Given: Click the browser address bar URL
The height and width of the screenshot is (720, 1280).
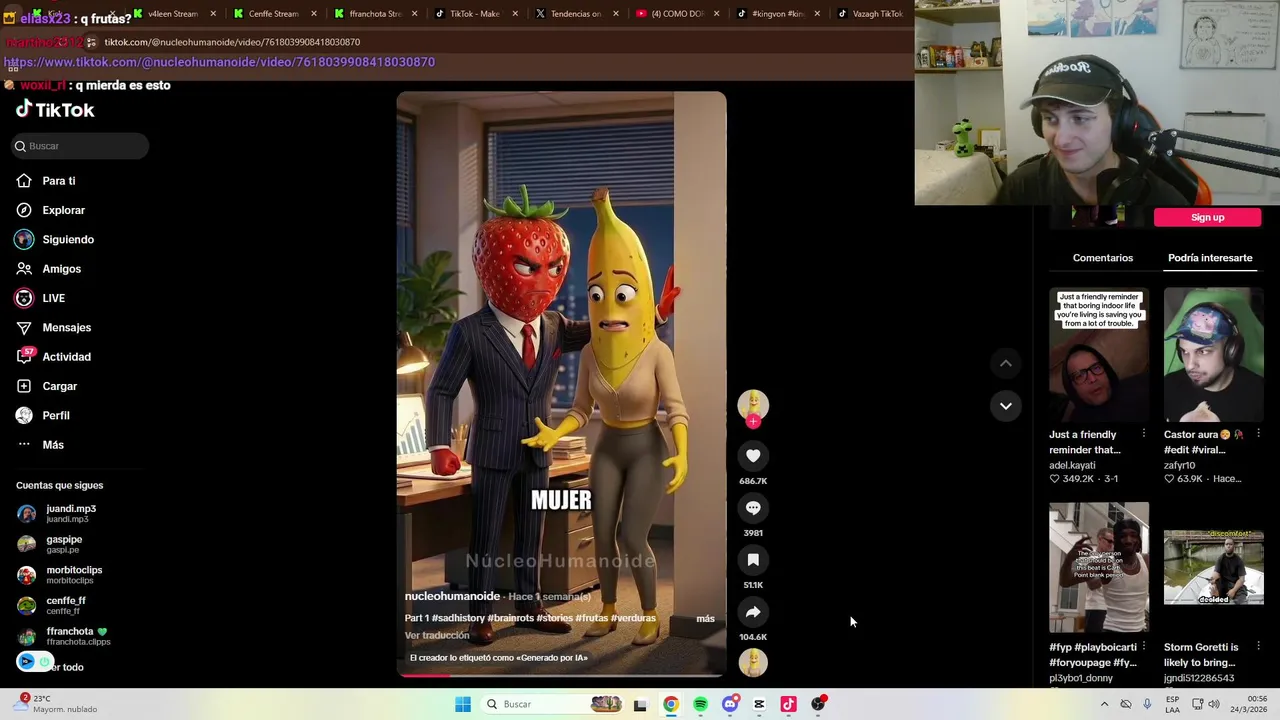Looking at the screenshot, I should tap(232, 42).
